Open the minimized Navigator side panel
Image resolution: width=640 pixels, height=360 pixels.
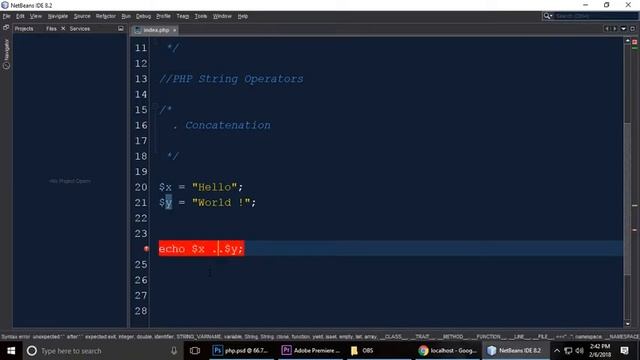coord(6,54)
